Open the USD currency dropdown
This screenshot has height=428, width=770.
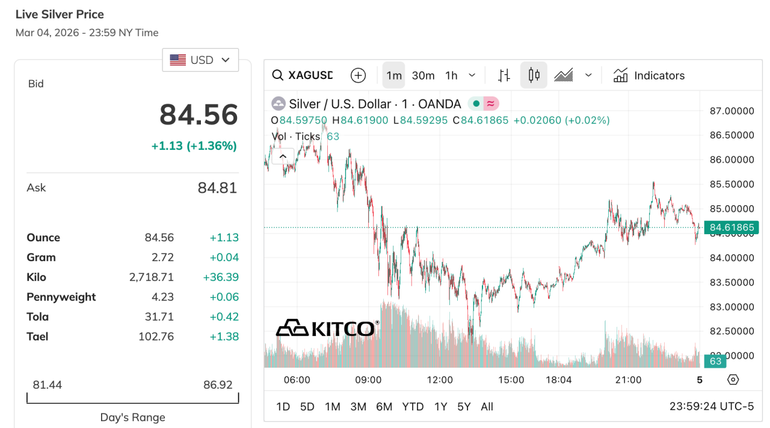pos(200,60)
